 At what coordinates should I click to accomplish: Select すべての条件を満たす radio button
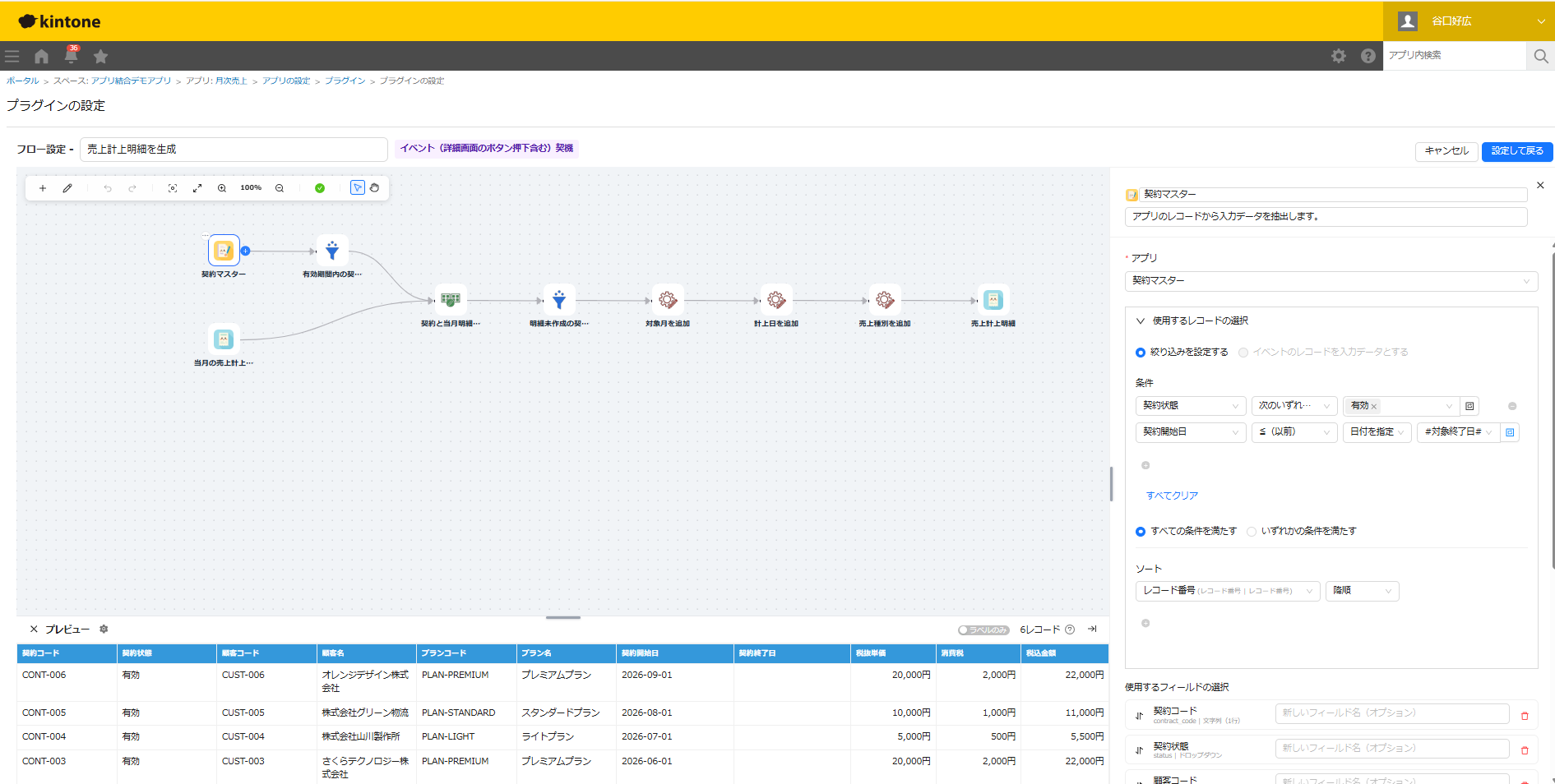point(1141,532)
